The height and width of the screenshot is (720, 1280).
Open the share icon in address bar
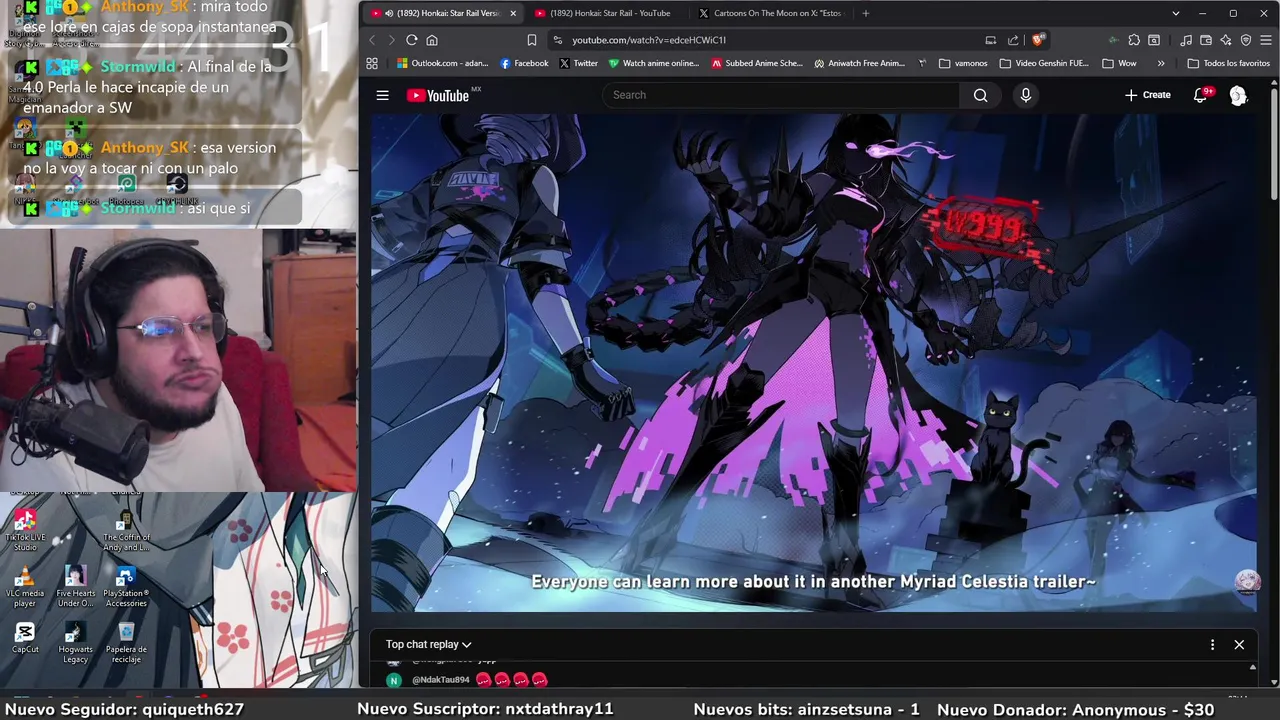1013,40
